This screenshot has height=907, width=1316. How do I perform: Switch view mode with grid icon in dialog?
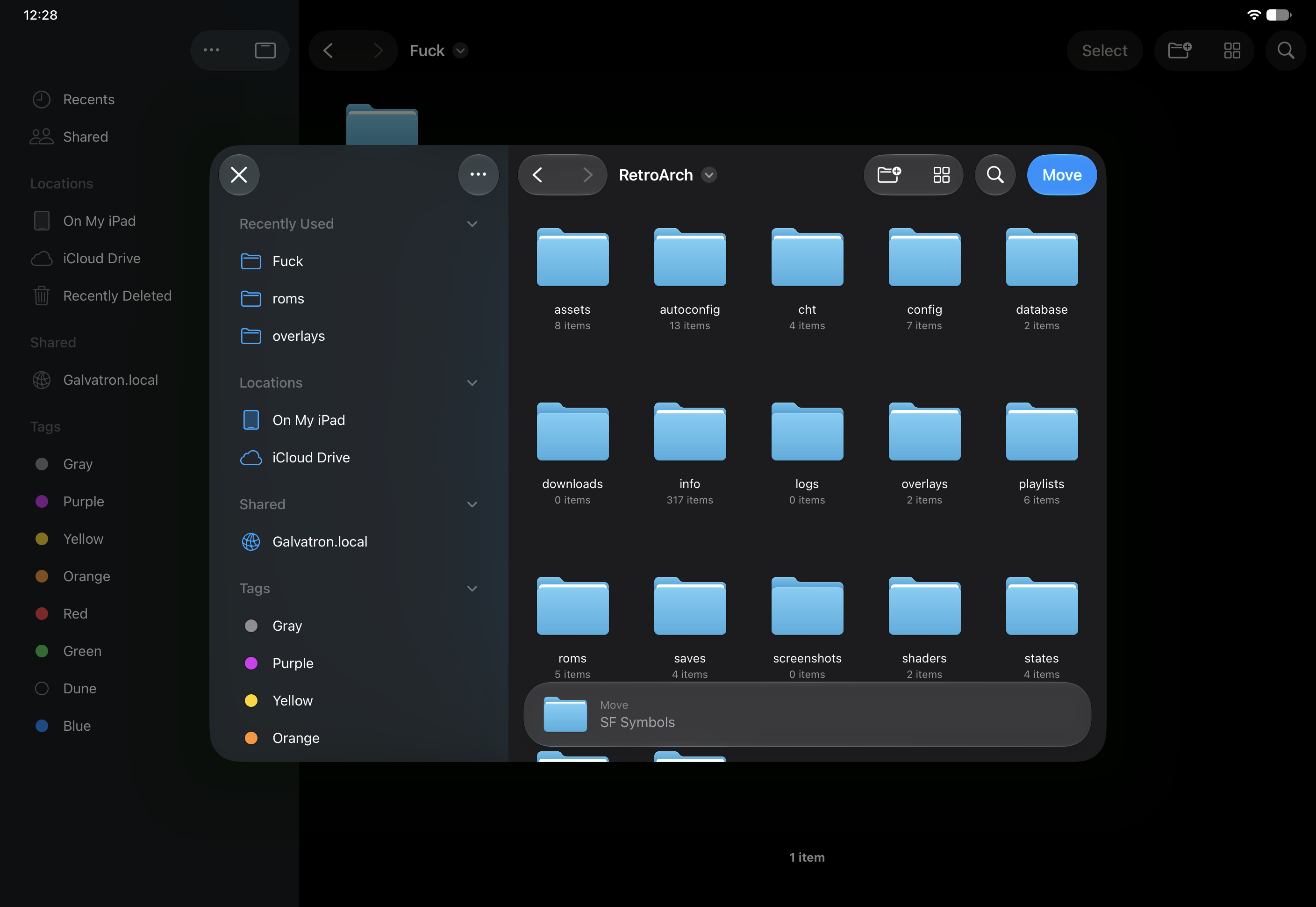(x=941, y=175)
